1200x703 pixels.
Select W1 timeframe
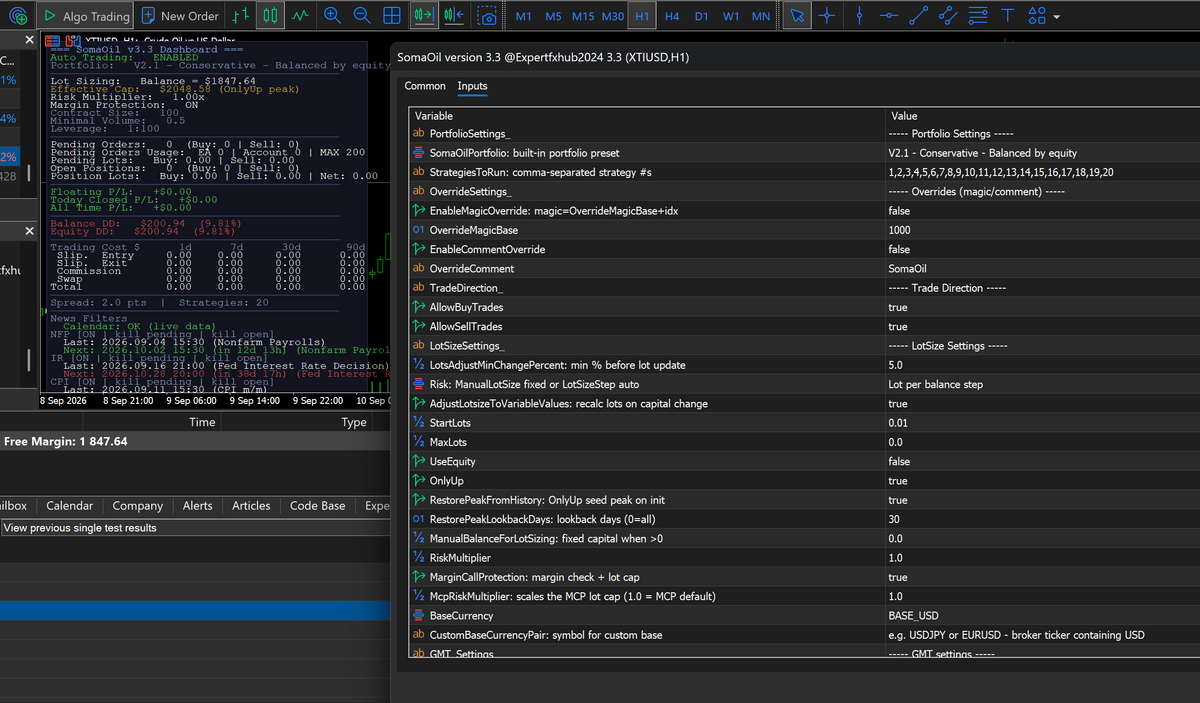(731, 16)
